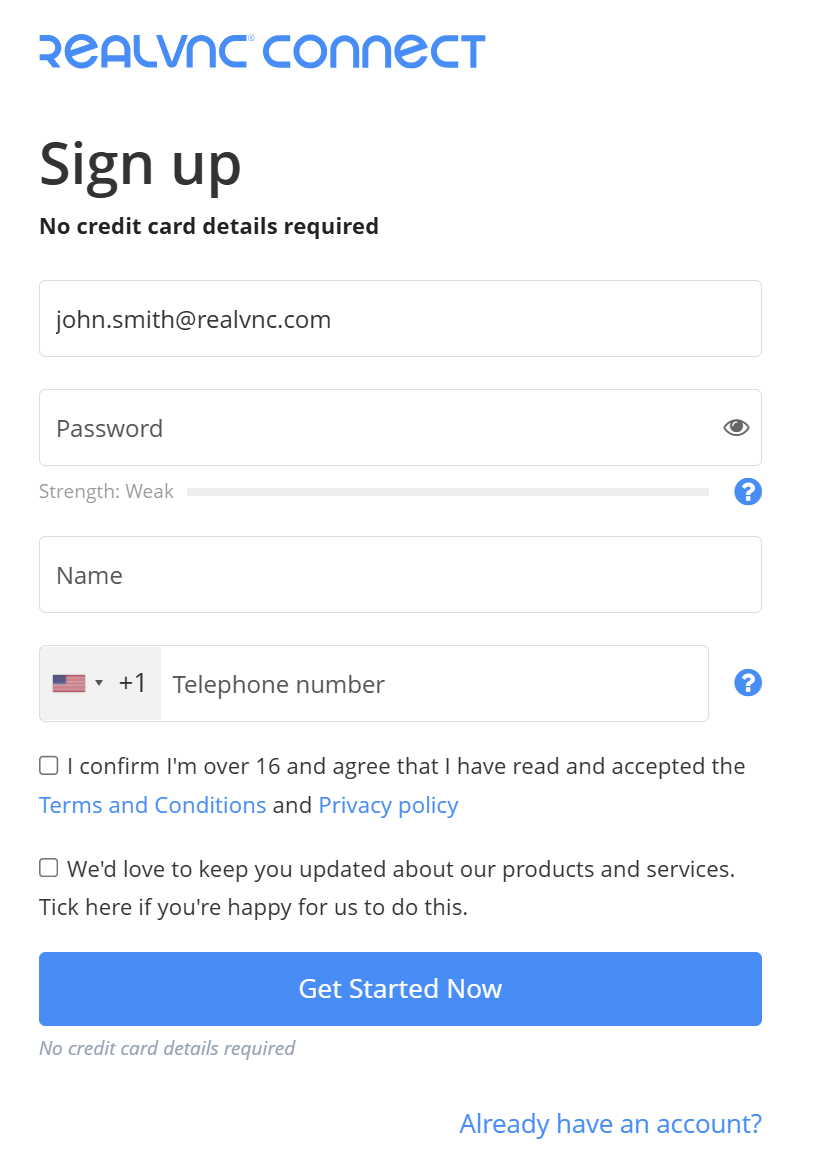The height and width of the screenshot is (1156, 816).
Task: Open the password strength help icon
Action: click(748, 492)
